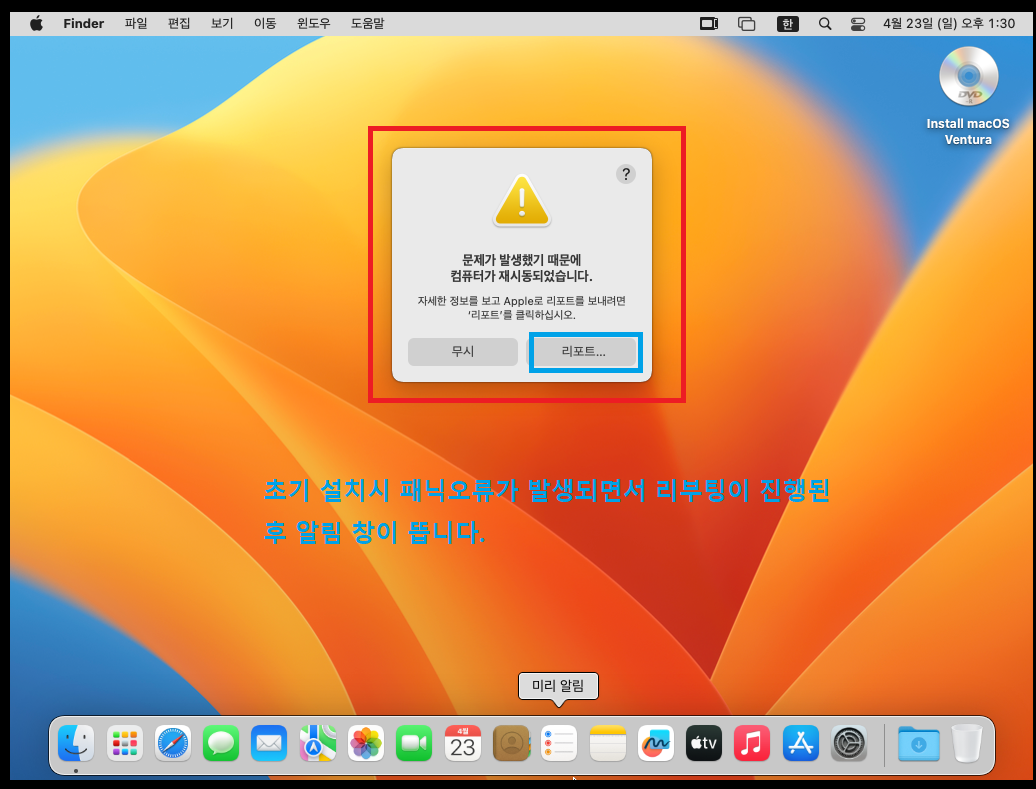1036x789 pixels.
Task: Launch the Music app in Dock
Action: click(x=752, y=743)
